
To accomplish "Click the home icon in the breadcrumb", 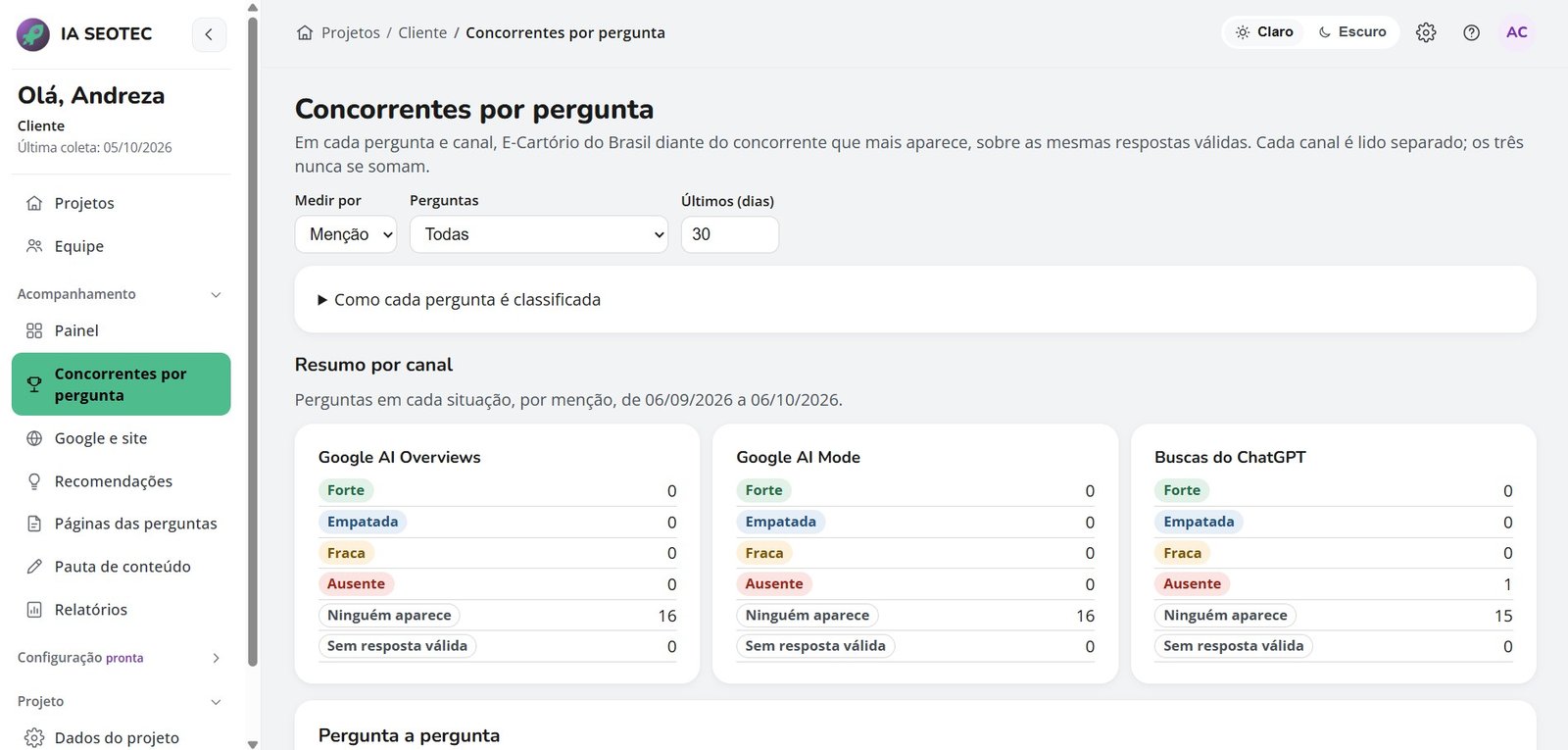I will [305, 32].
